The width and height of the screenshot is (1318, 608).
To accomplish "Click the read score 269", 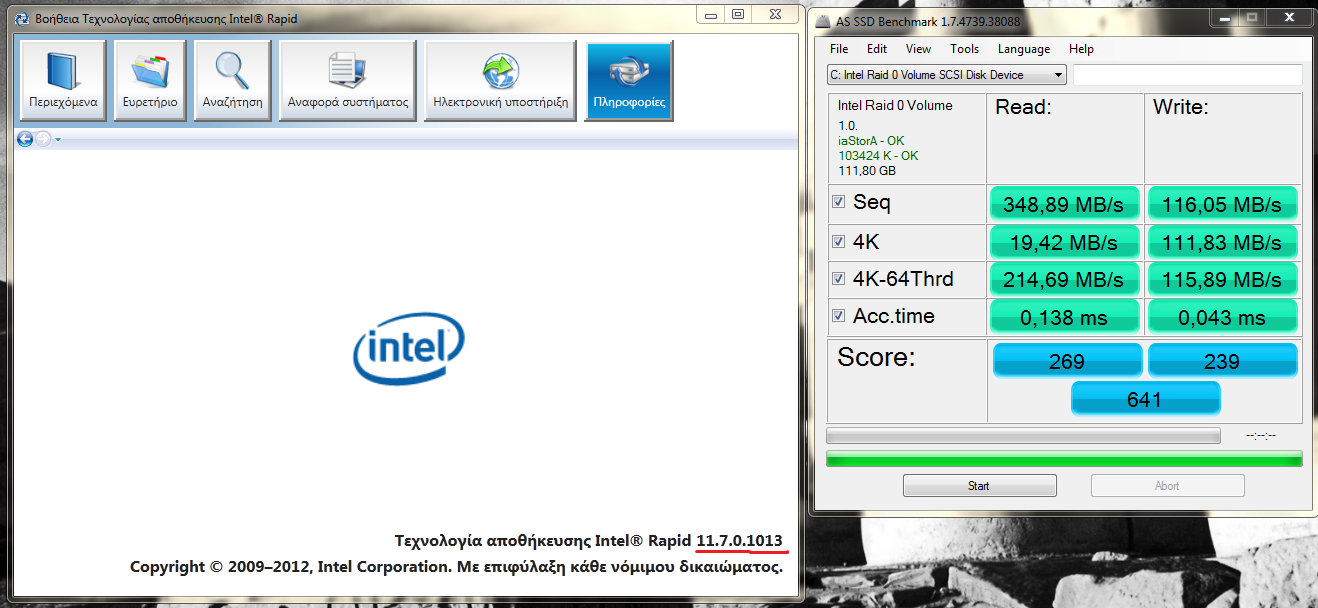I will pyautogui.click(x=1067, y=361).
